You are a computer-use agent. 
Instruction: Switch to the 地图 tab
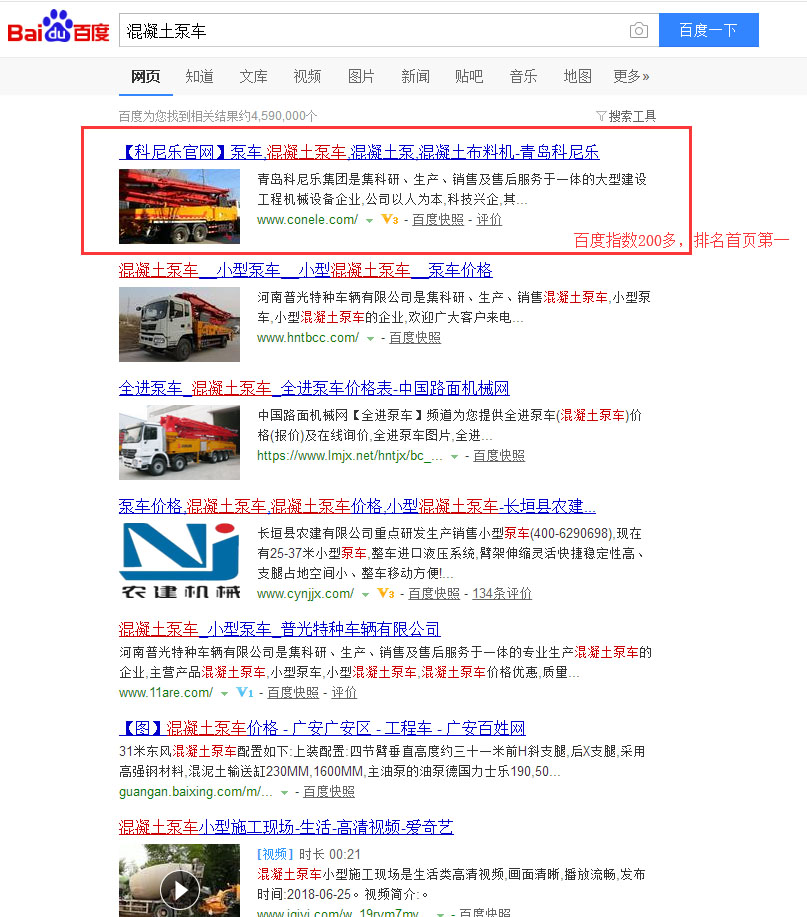click(577, 77)
